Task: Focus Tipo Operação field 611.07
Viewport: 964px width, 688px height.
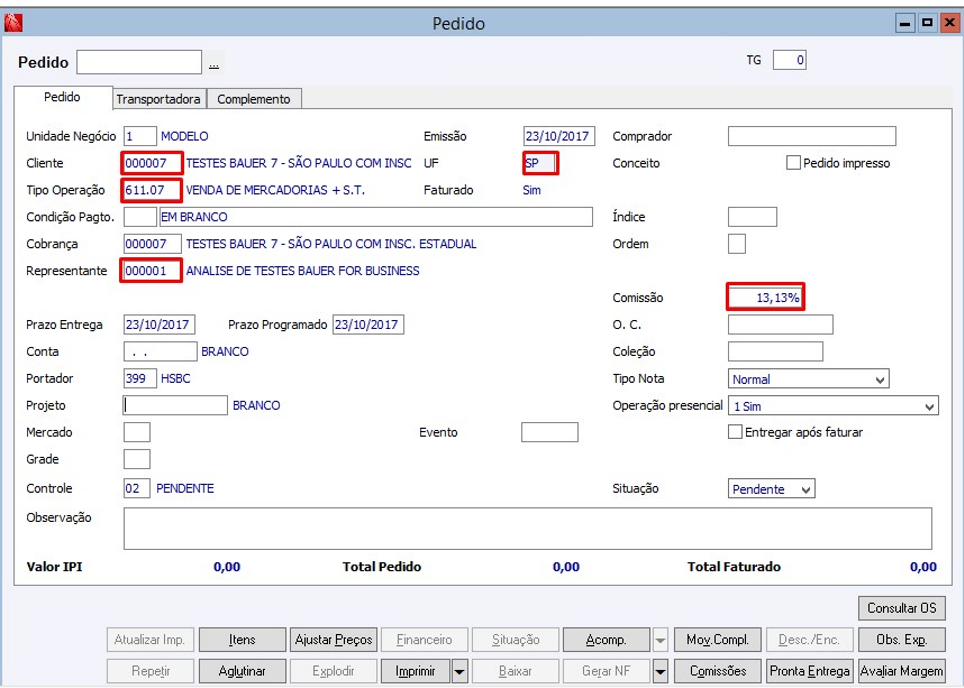Action: 152,190
